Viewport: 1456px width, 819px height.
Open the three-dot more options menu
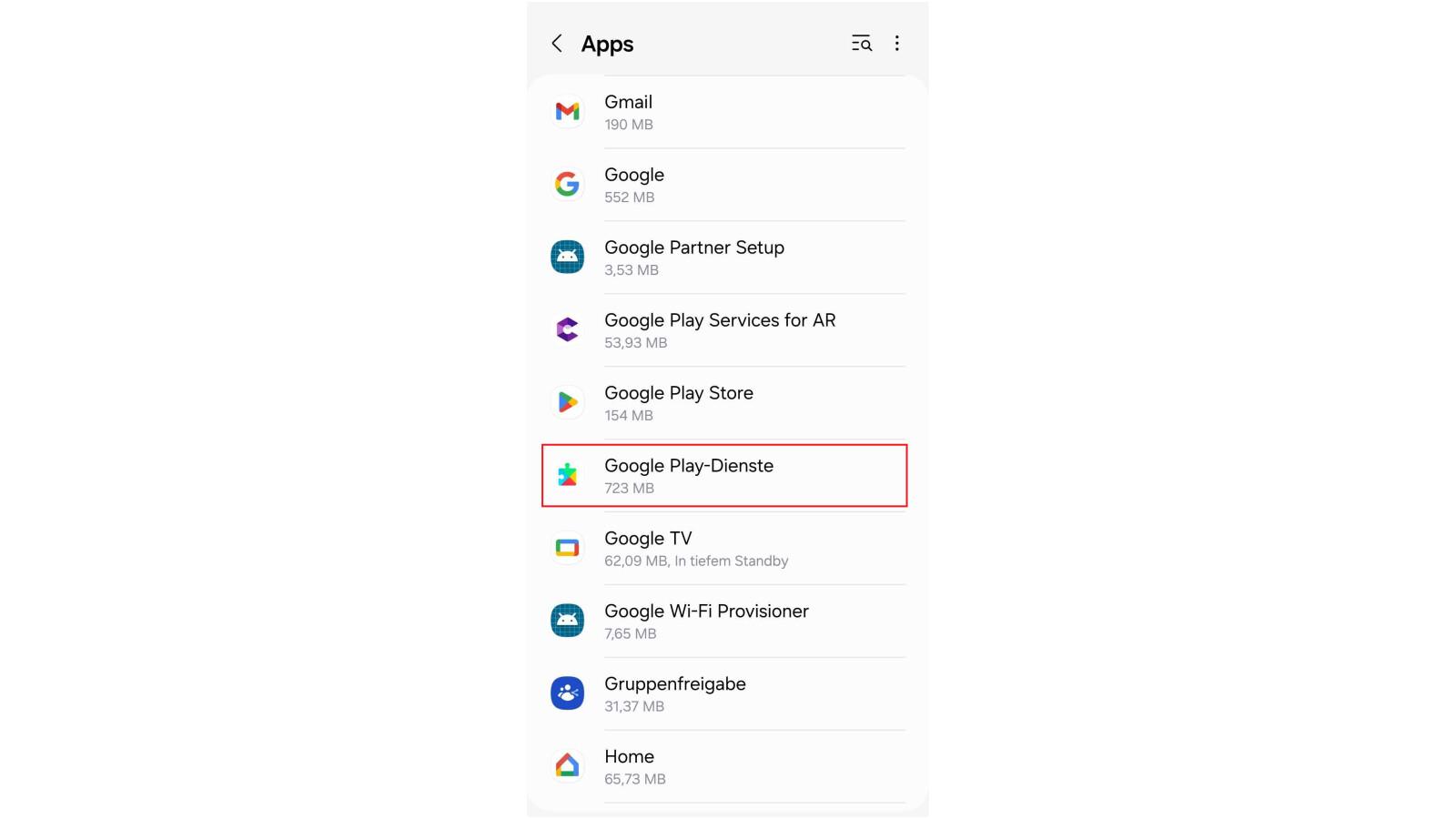click(x=897, y=44)
